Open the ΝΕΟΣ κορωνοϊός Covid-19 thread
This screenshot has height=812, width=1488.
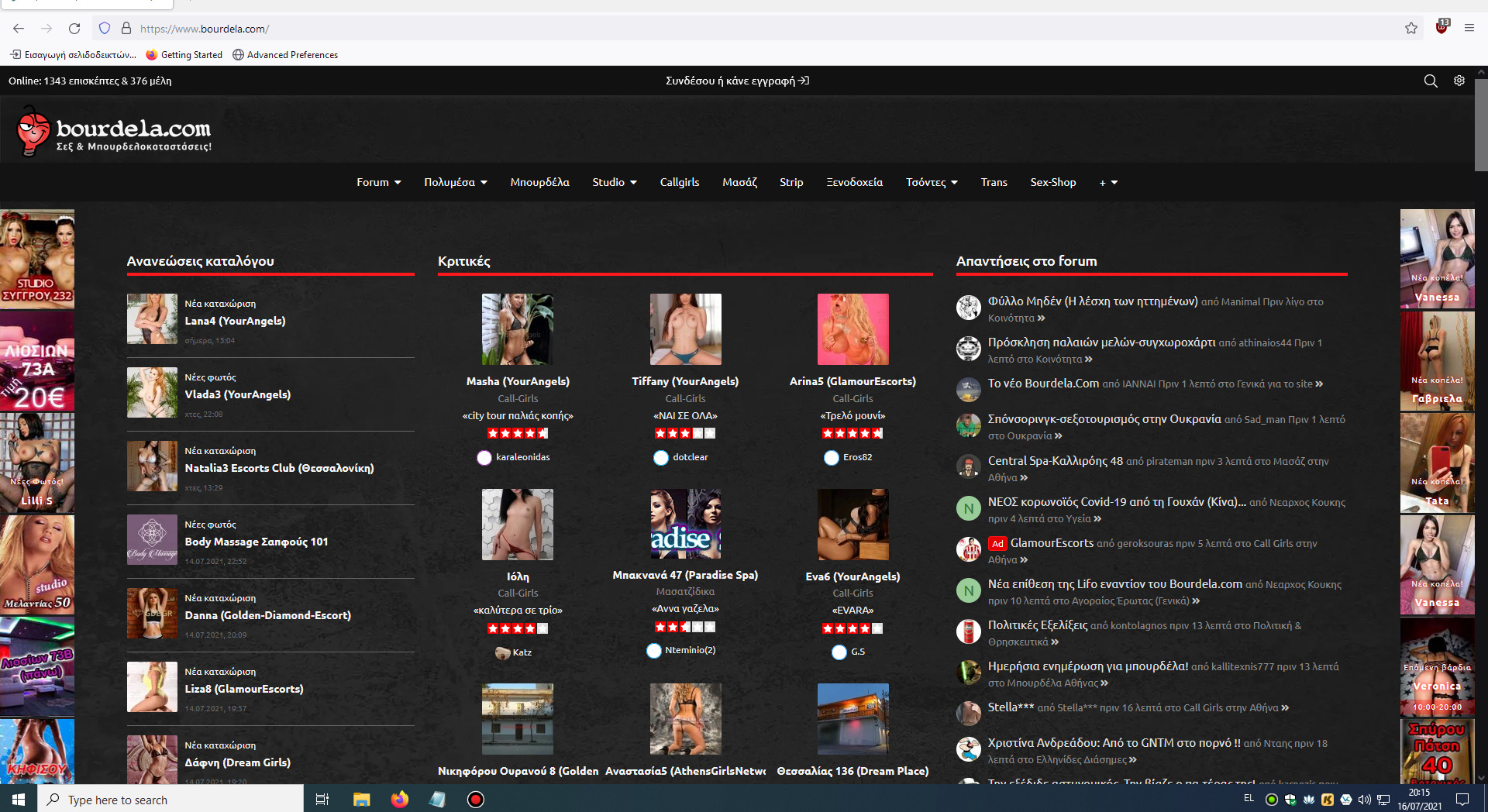1117,502
